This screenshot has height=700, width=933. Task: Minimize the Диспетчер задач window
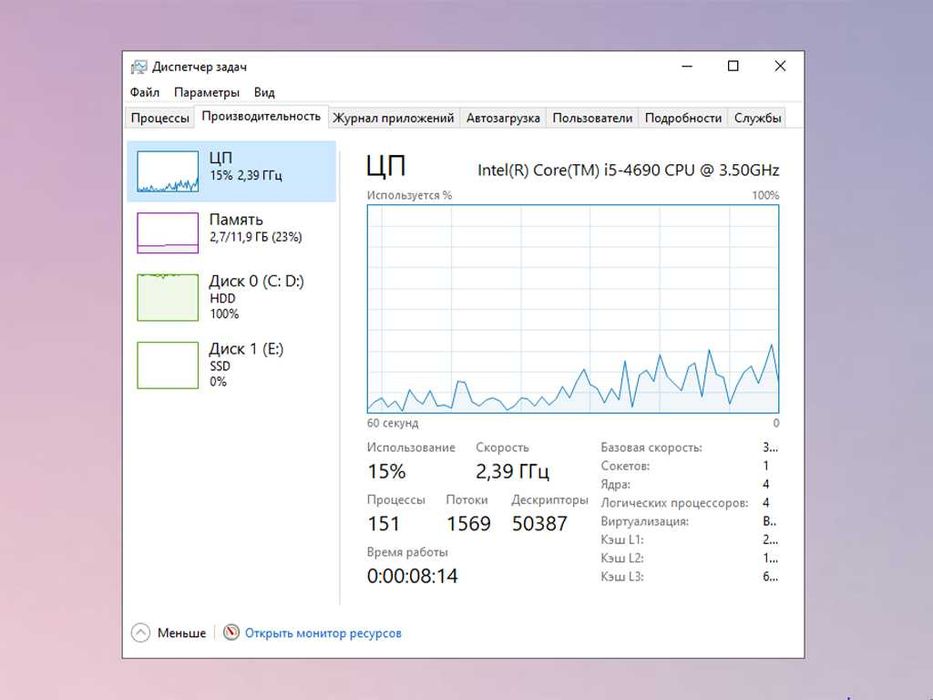687,66
